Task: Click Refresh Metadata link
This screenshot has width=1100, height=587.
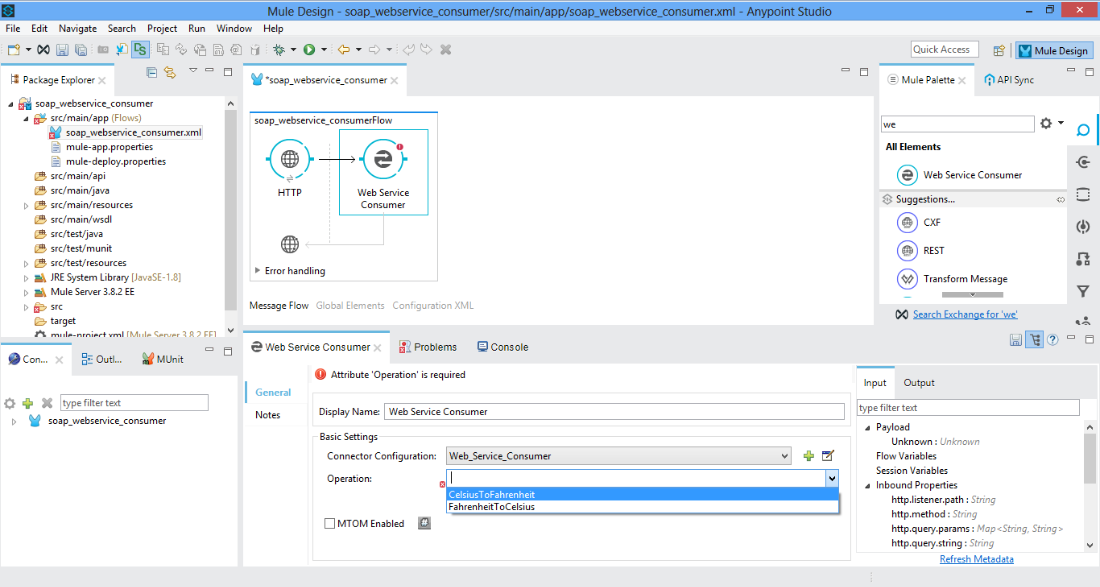Action: (x=977, y=559)
